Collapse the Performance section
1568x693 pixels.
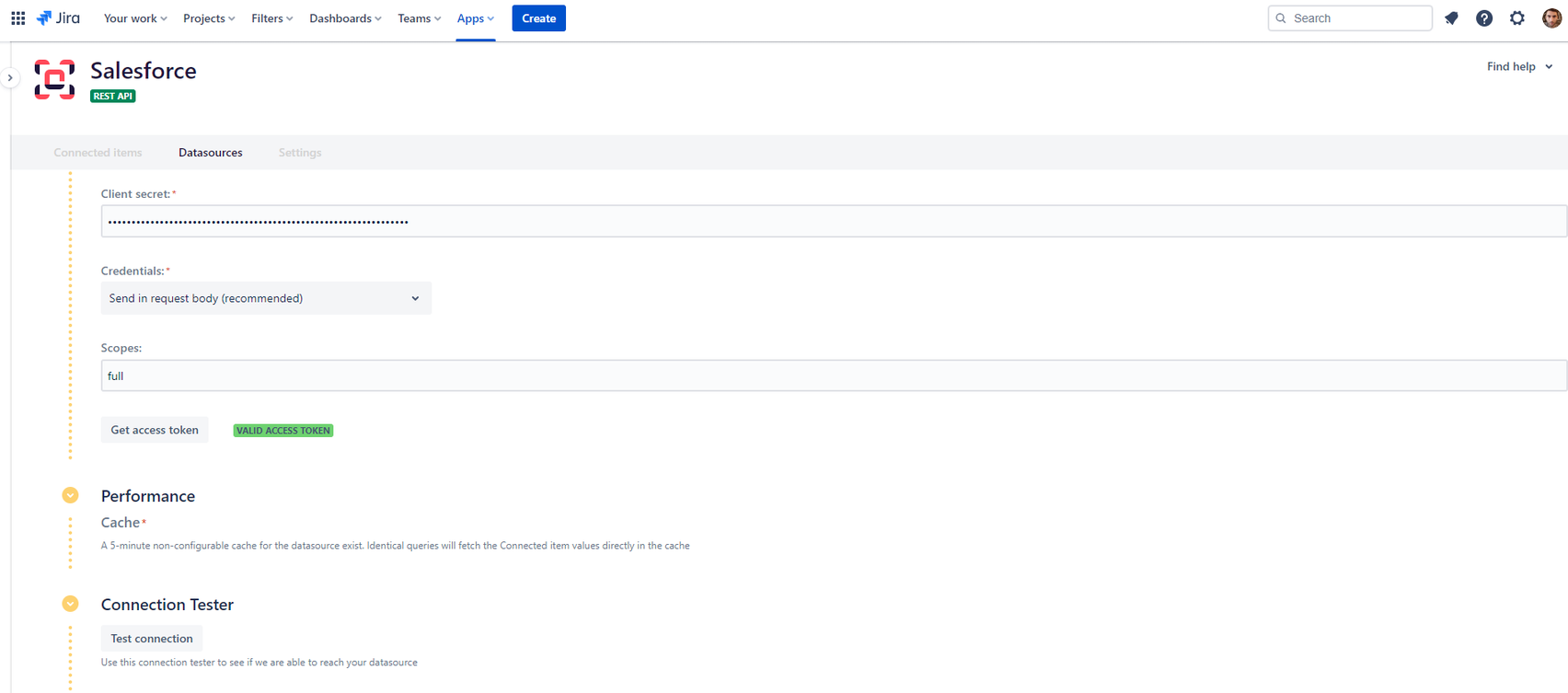(70, 496)
